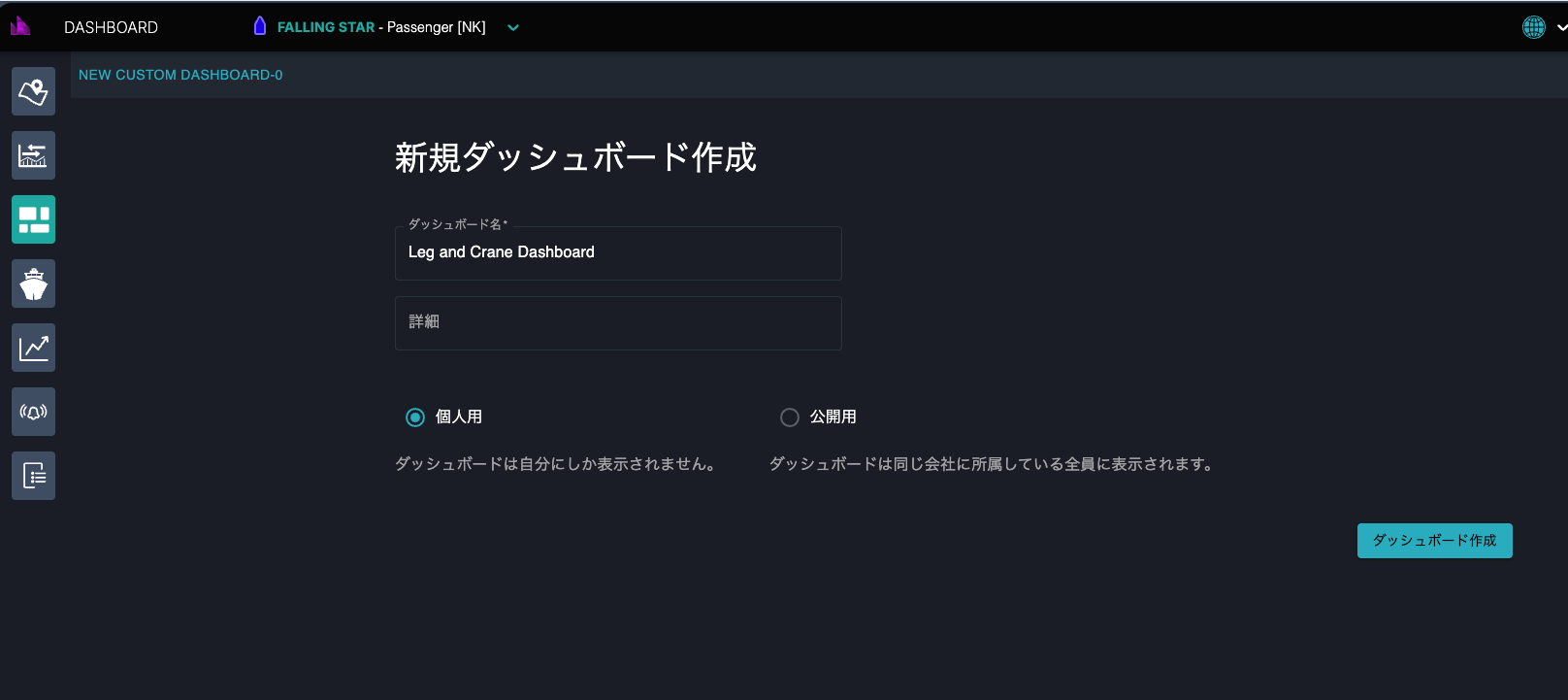Click the 詳細 description field
1568x700 pixels.
point(618,323)
